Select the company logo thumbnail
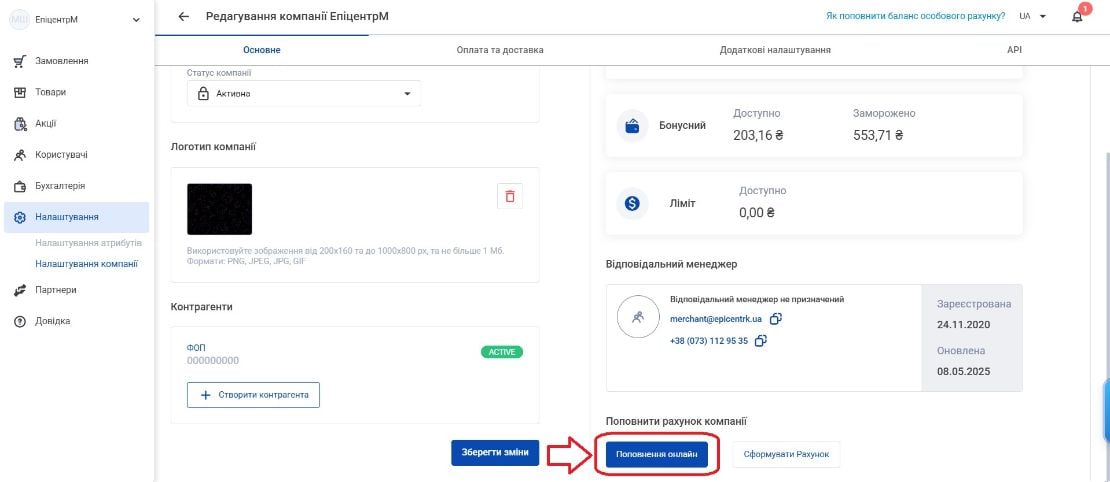The width and height of the screenshot is (1110, 482). coord(219,210)
